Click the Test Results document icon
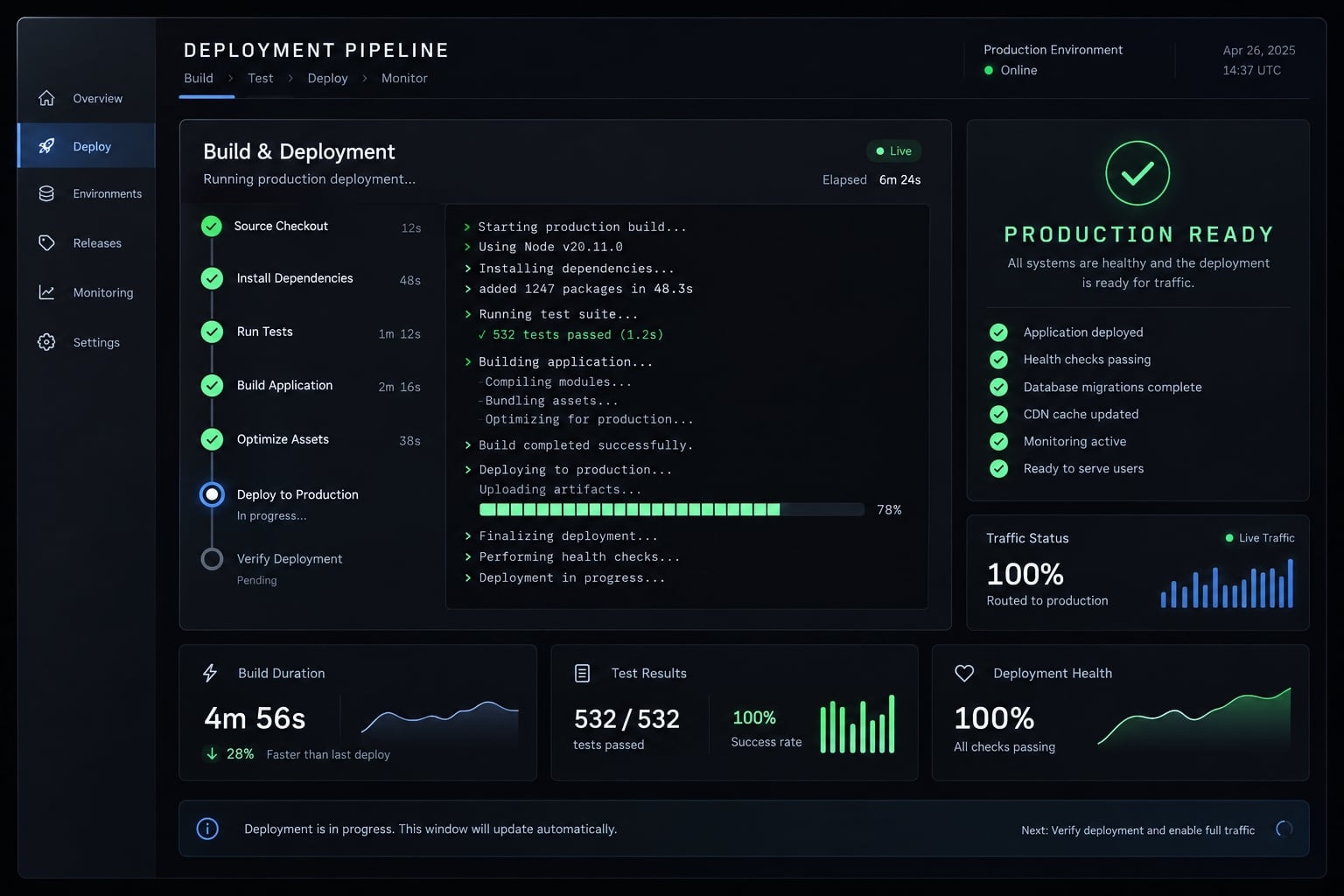The height and width of the screenshot is (896, 1344). click(x=582, y=673)
